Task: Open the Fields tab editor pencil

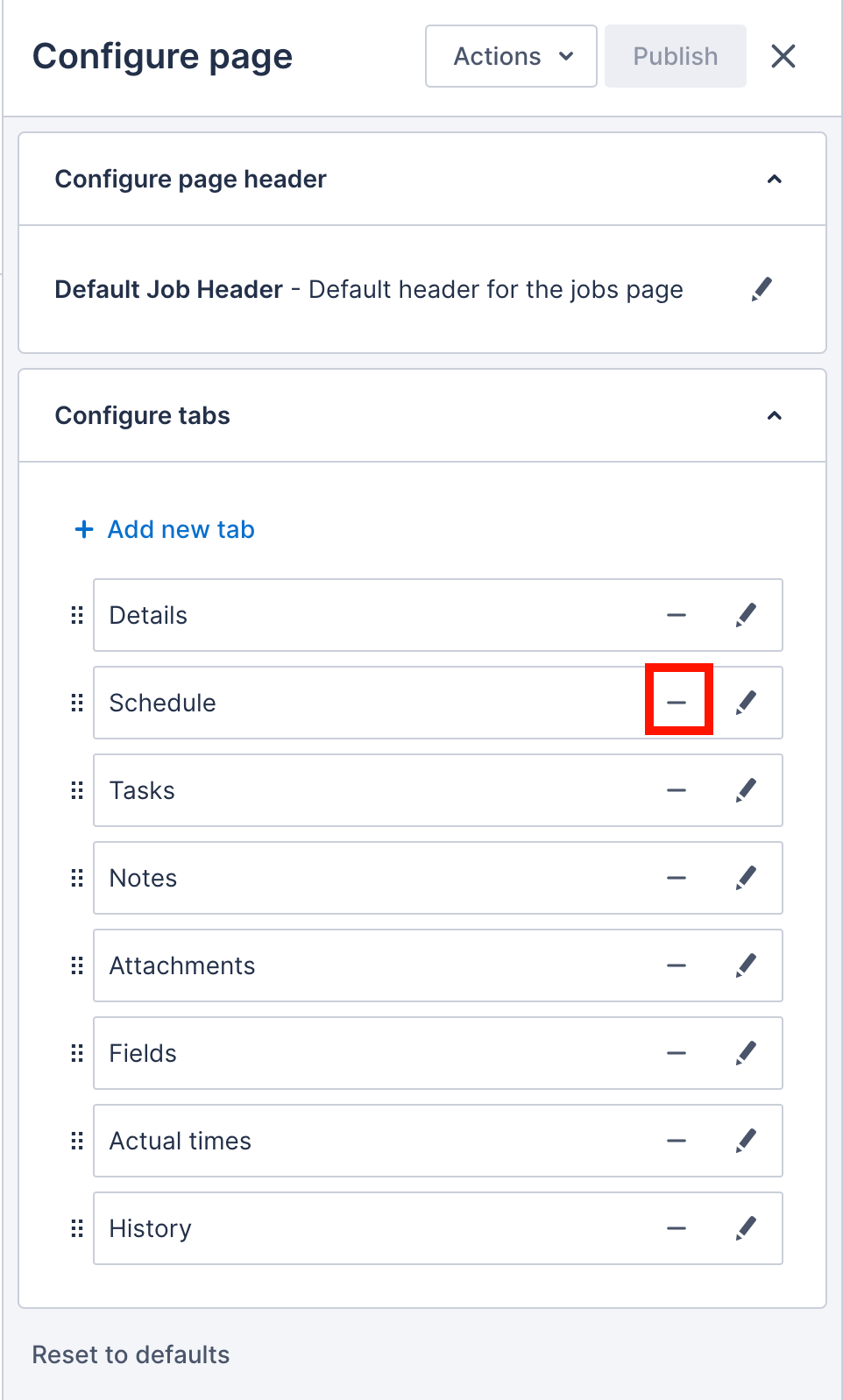Action: tap(746, 1053)
